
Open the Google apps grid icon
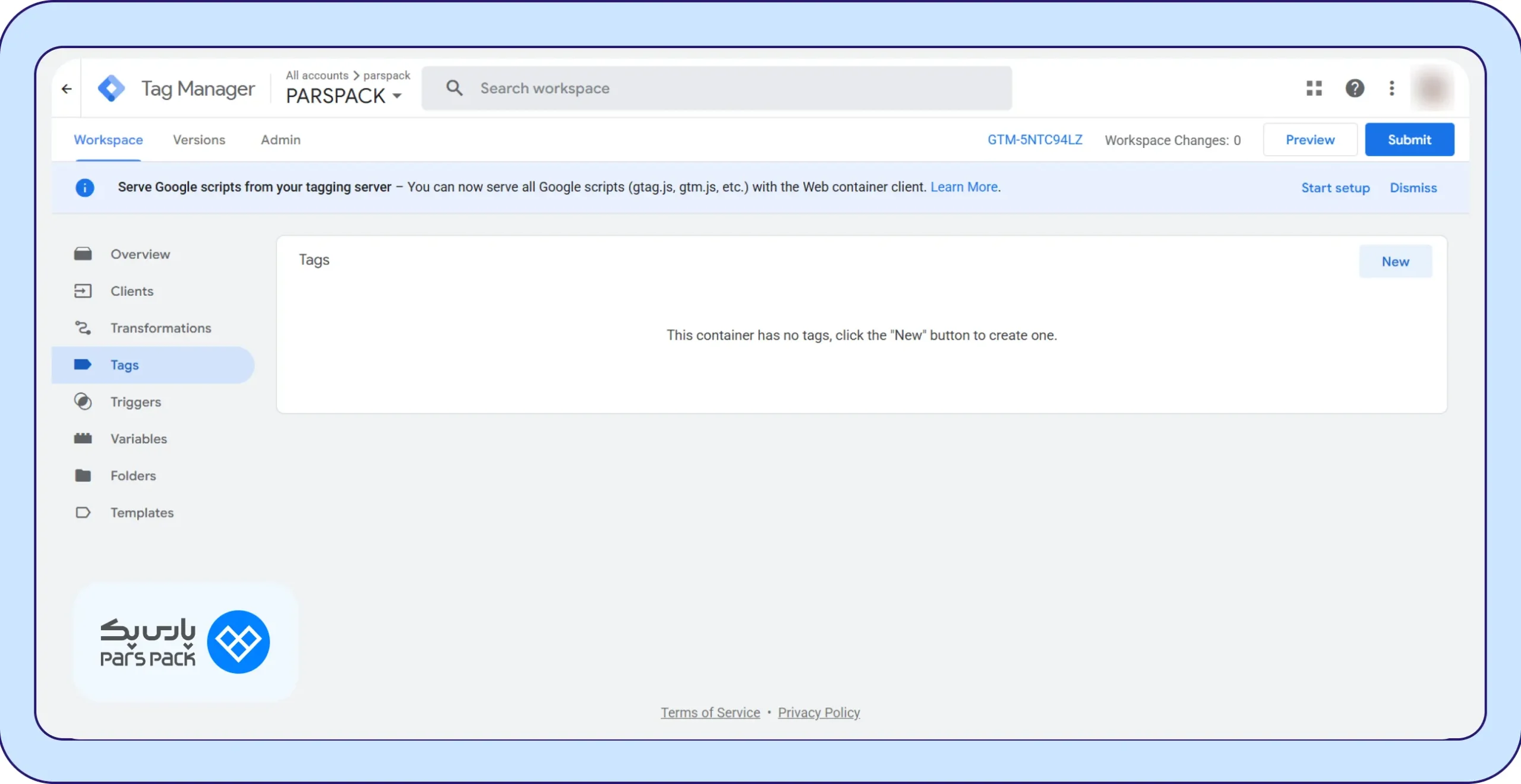1314,88
